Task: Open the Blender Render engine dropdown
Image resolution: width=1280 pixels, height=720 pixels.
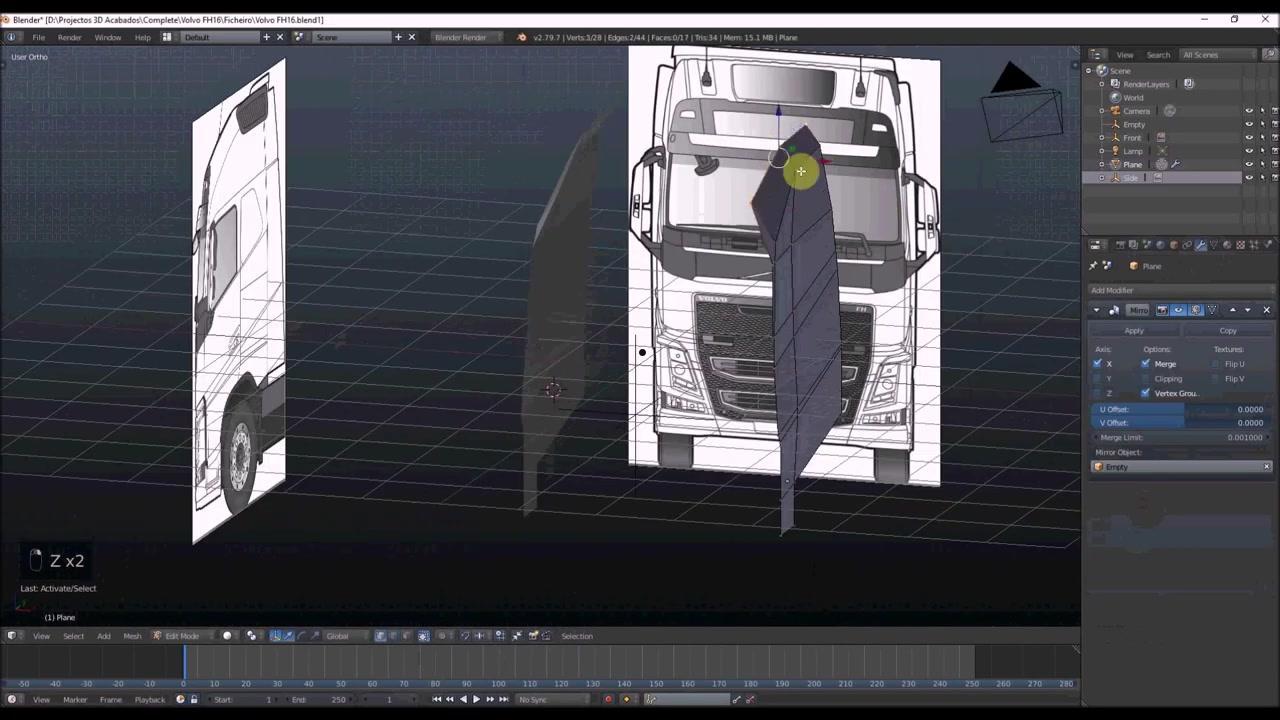Action: [467, 37]
